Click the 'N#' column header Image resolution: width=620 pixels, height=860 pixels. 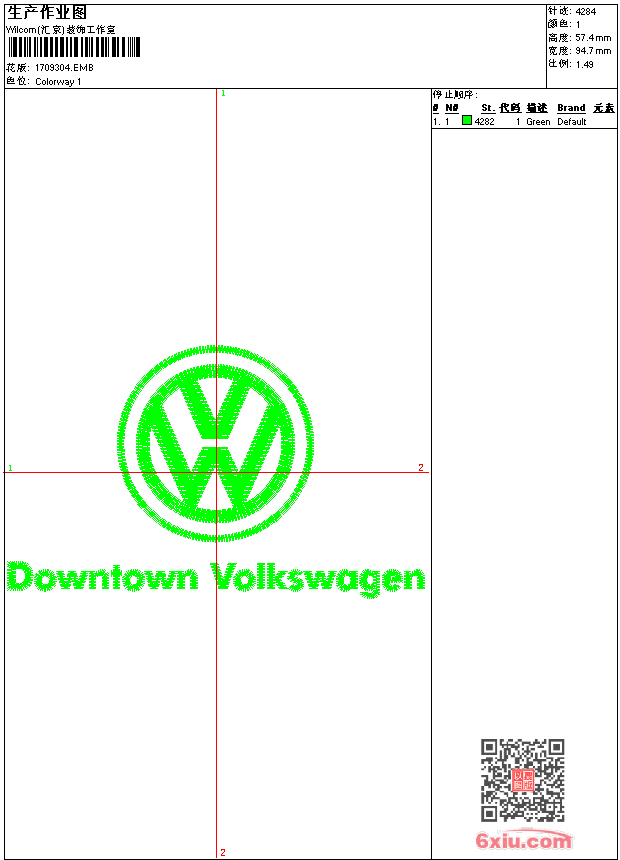coord(452,108)
